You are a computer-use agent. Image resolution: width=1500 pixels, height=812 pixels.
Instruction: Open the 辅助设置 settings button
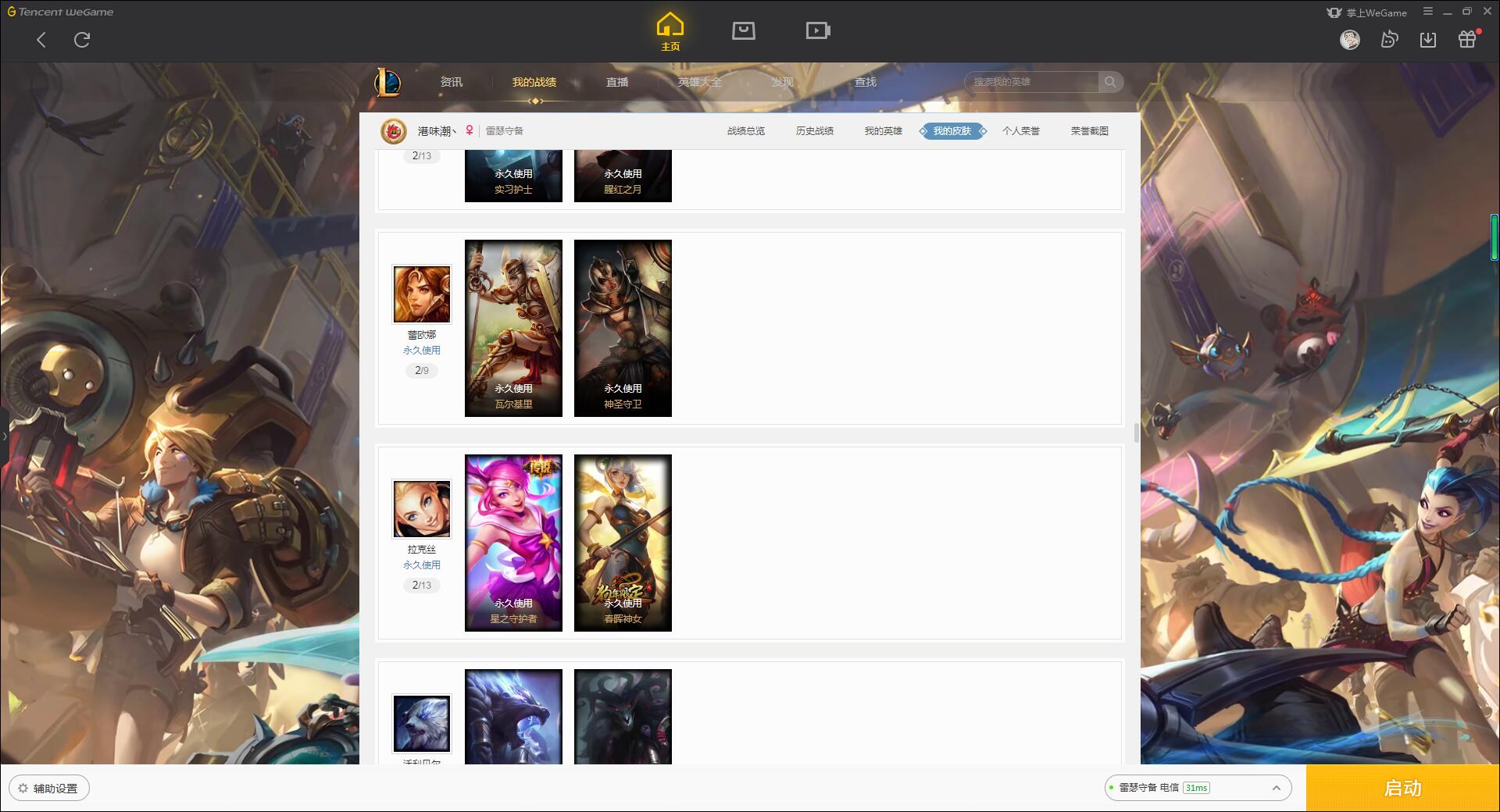[49, 789]
